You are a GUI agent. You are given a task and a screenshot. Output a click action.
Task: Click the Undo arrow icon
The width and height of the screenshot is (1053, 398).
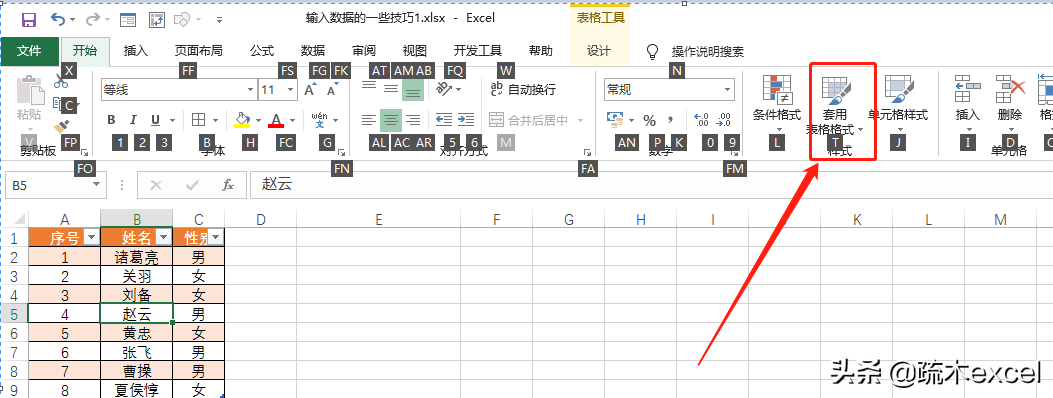click(x=59, y=20)
